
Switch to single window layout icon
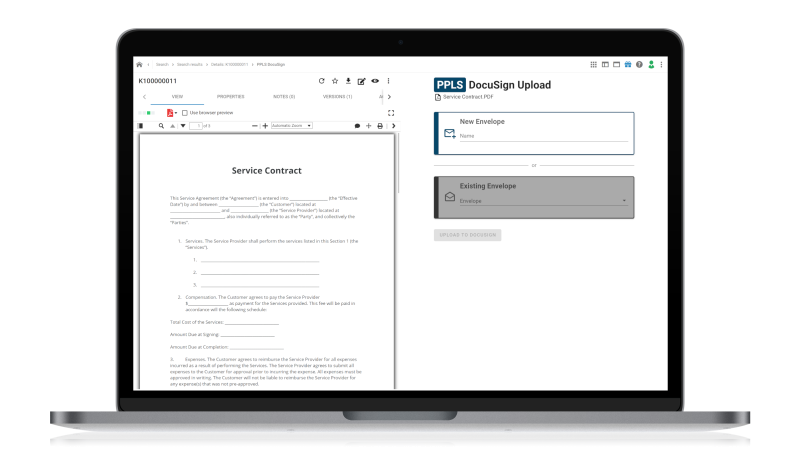(616, 65)
